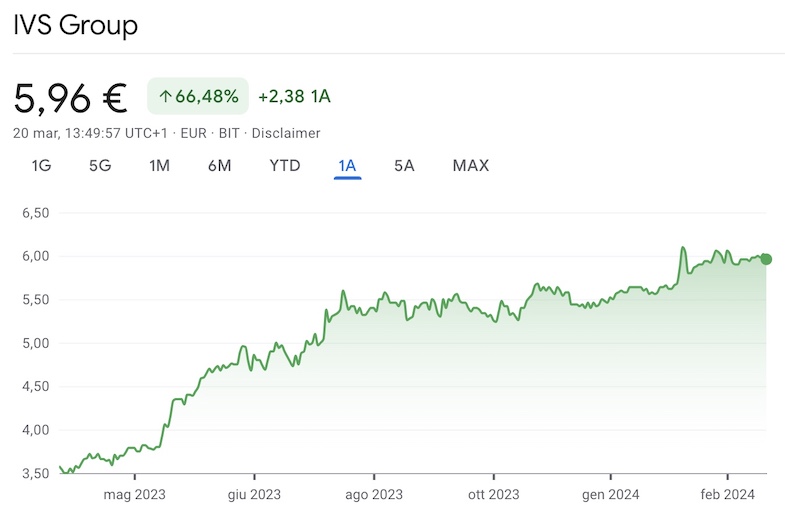This screenshot has width=785, height=519.
Task: Click the green up-arrow in the change badge
Action: coord(165,96)
